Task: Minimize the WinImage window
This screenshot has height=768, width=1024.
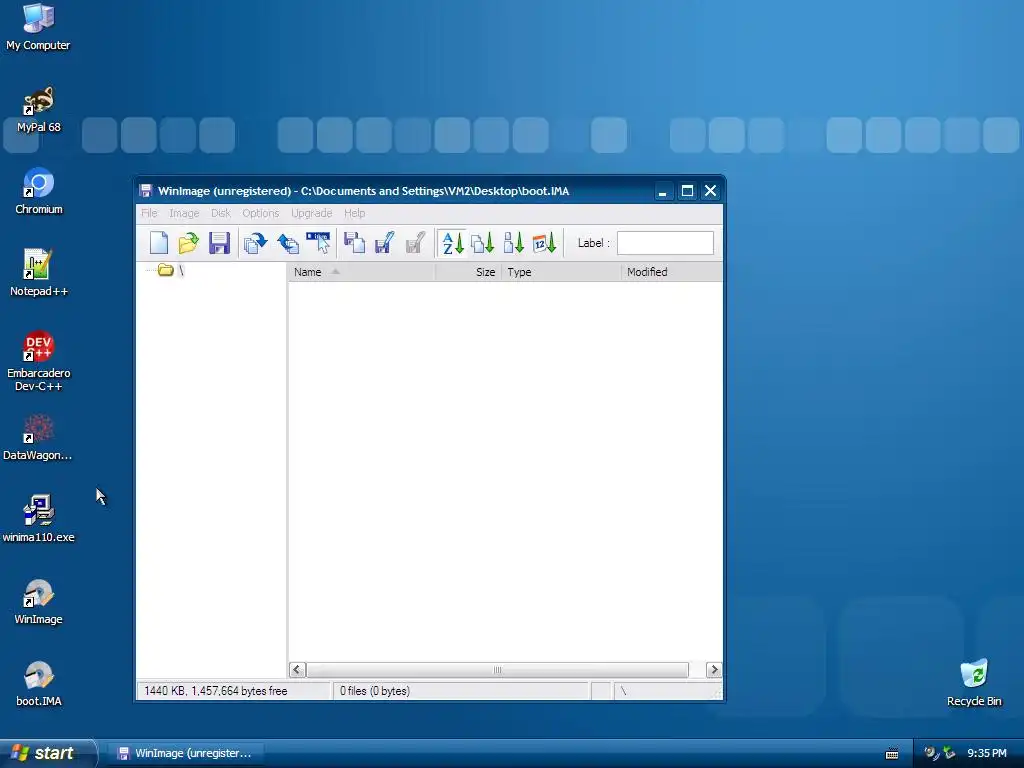Action: [663, 191]
